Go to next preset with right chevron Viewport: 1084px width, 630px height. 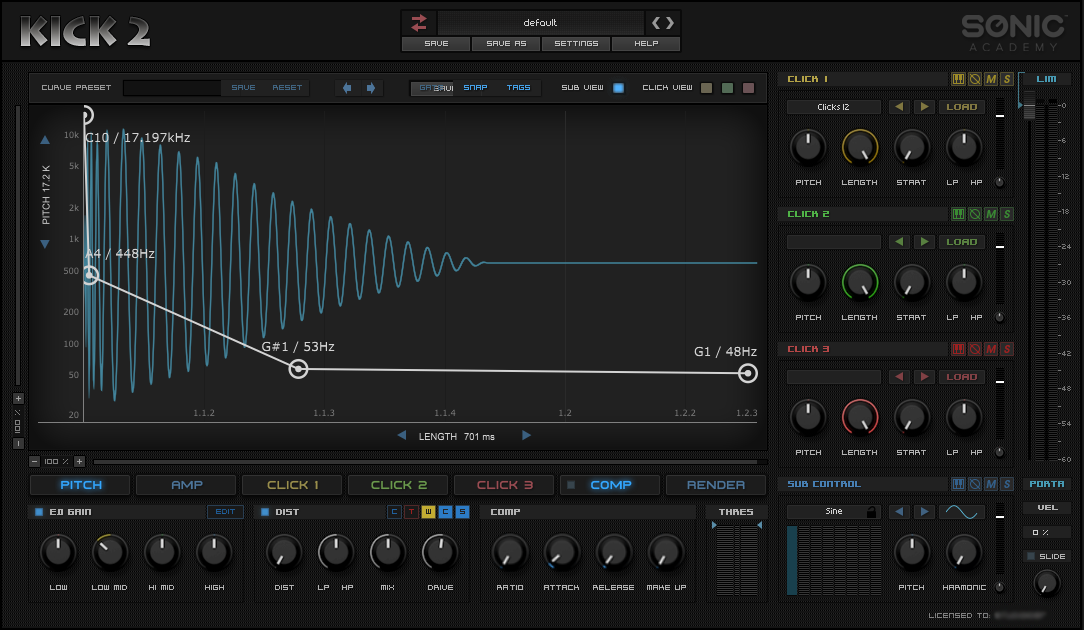pos(669,23)
